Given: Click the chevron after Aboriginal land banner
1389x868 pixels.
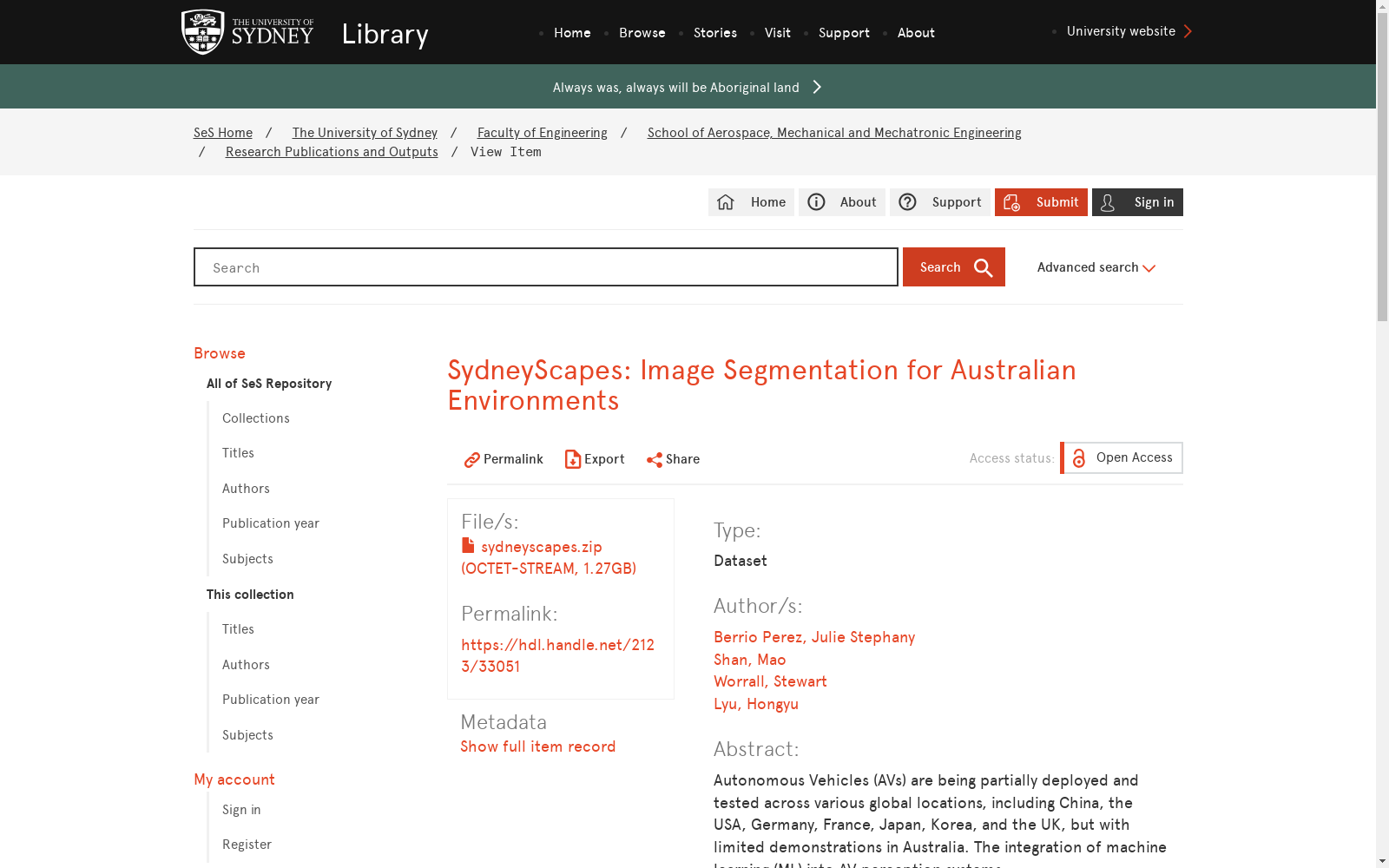Looking at the screenshot, I should 817,87.
